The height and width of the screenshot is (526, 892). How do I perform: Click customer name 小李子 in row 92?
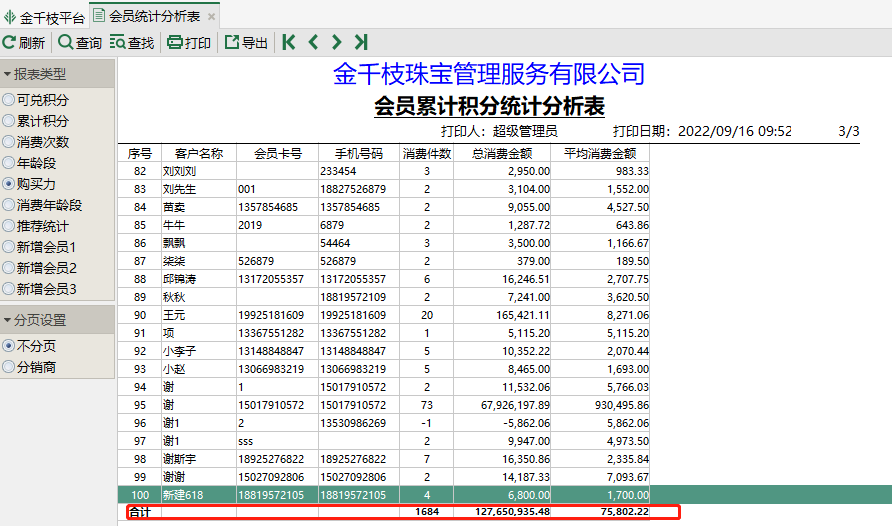coord(179,351)
